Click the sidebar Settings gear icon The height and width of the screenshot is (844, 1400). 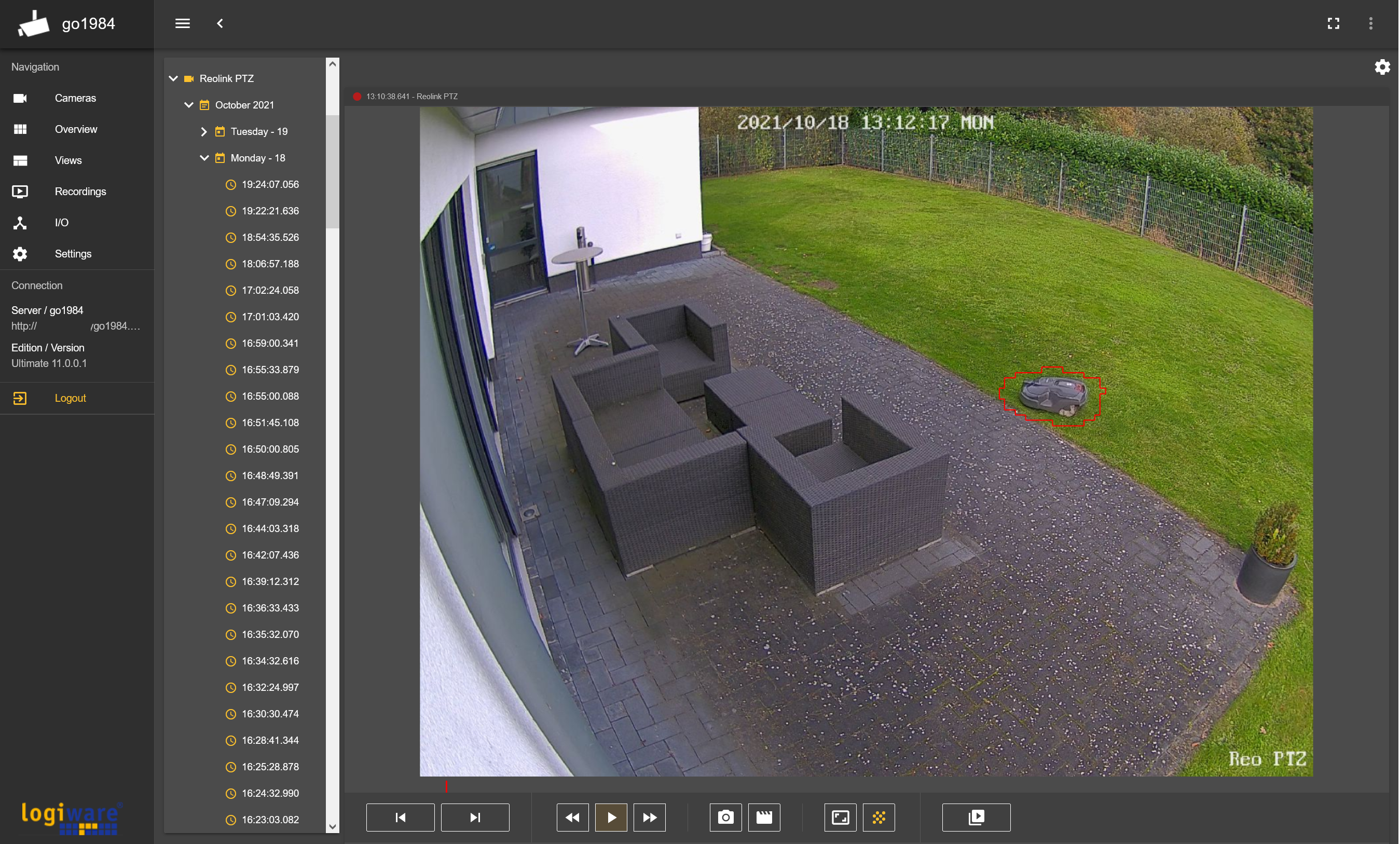[20, 254]
